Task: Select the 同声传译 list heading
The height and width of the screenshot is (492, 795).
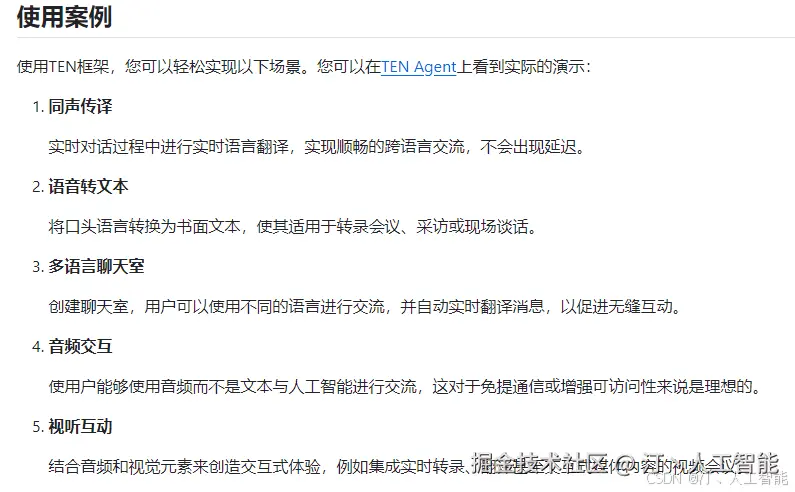Action: pos(80,107)
